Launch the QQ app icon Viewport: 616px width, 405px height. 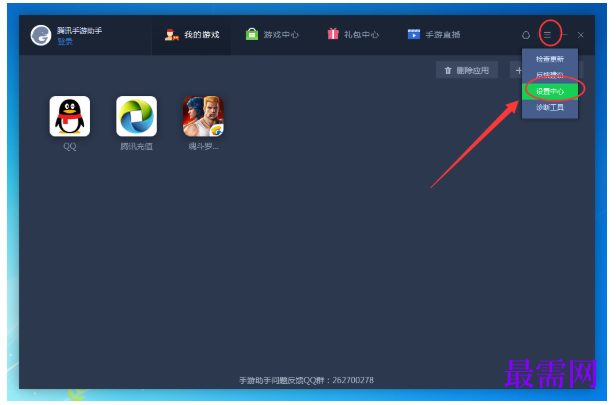(70, 116)
